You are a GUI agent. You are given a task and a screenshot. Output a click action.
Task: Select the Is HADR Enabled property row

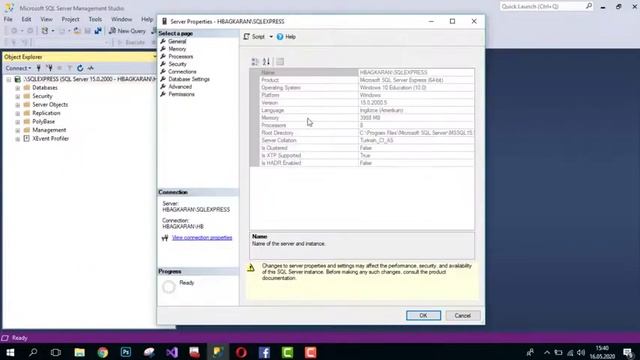[x=367, y=163]
